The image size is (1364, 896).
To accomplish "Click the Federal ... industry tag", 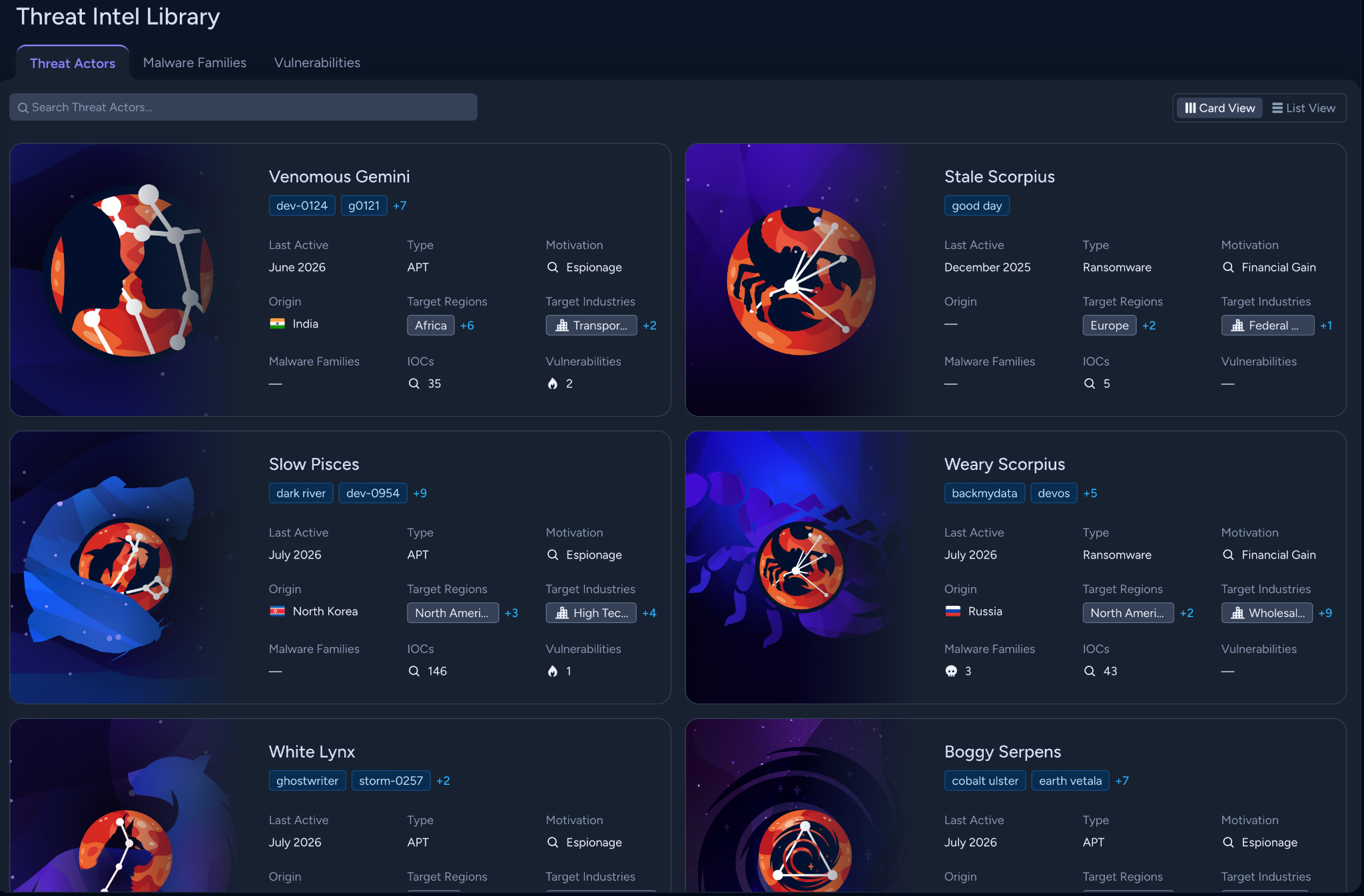I will point(1267,326).
